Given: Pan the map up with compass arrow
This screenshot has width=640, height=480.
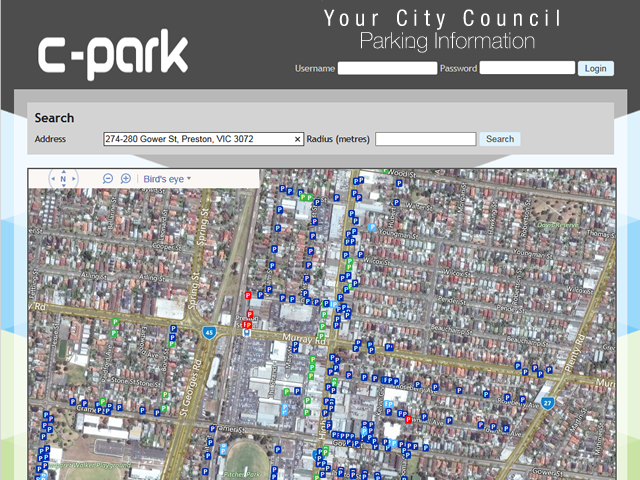Looking at the screenshot, I should [x=63, y=170].
